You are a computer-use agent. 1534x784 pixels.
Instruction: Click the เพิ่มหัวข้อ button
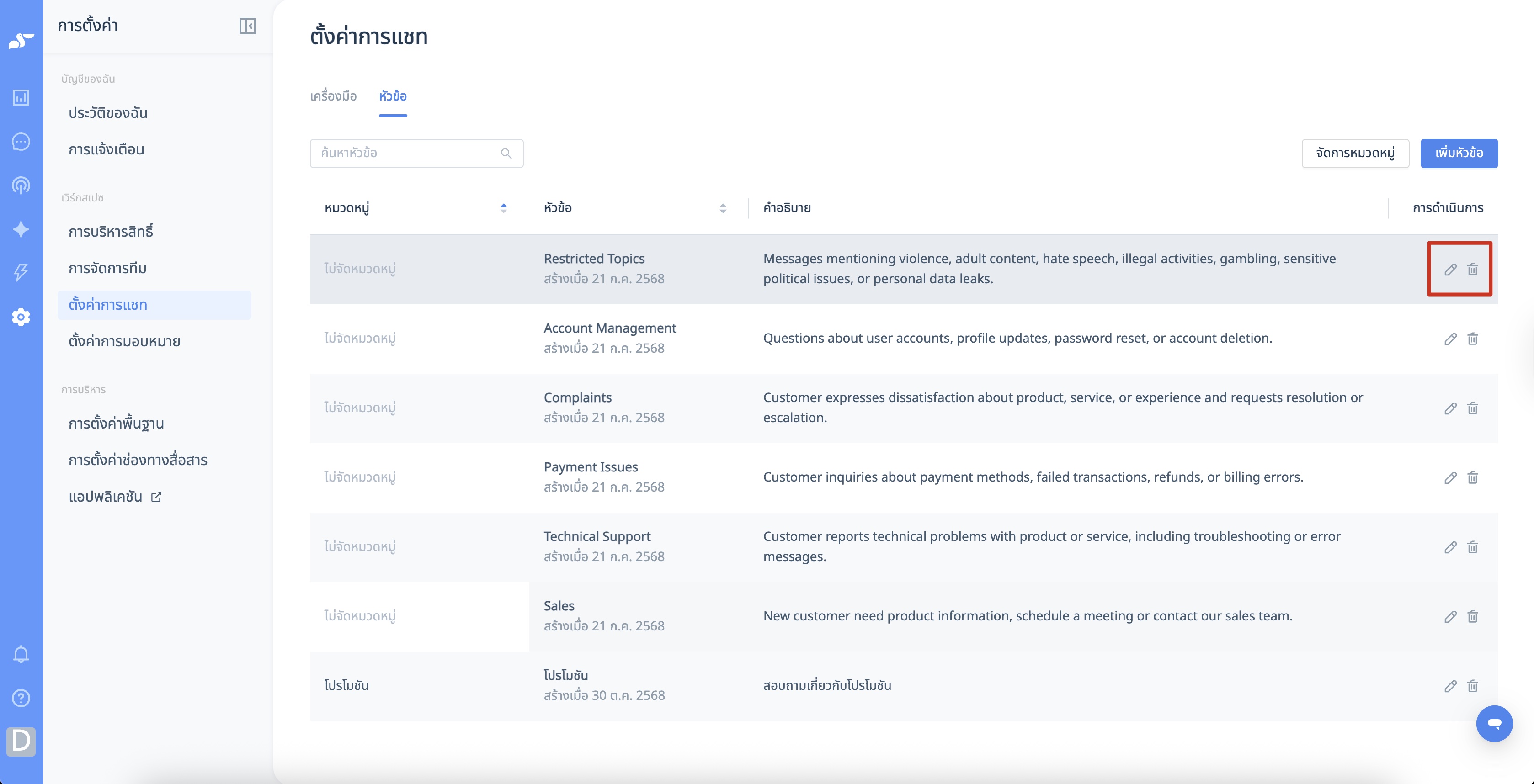pyautogui.click(x=1459, y=154)
